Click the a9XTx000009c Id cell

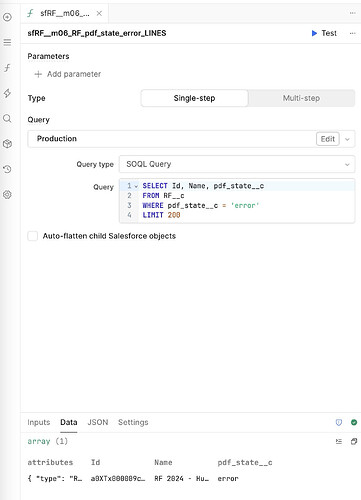click(x=118, y=478)
